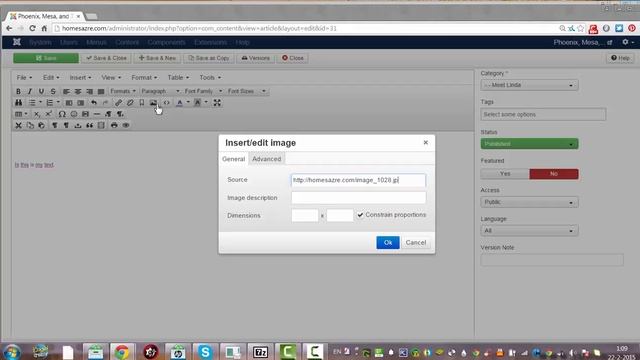Click the Superscript icon
Image resolution: width=640 pixels, height=360 pixels.
coord(49,114)
